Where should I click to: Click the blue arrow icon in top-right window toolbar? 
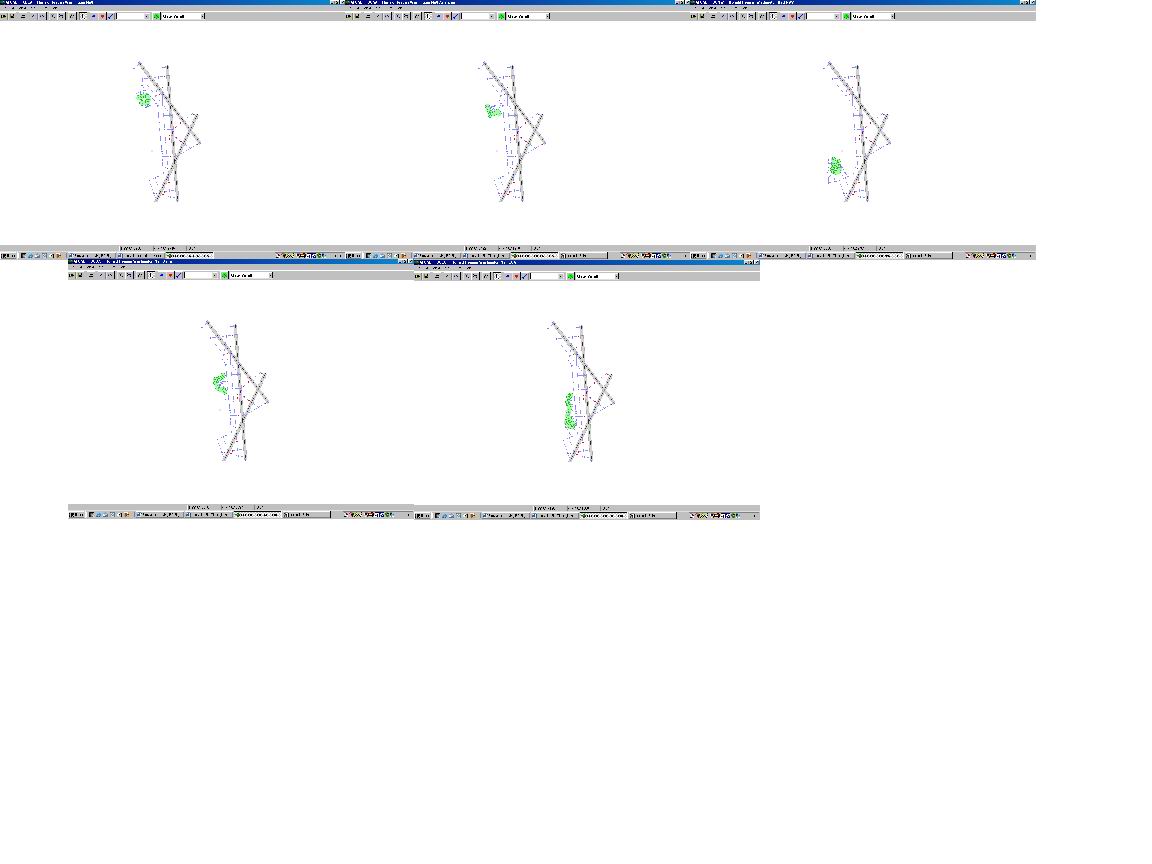pos(784,16)
